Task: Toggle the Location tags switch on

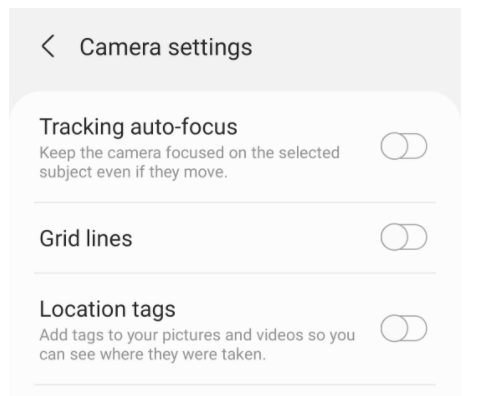Action: pyautogui.click(x=404, y=328)
